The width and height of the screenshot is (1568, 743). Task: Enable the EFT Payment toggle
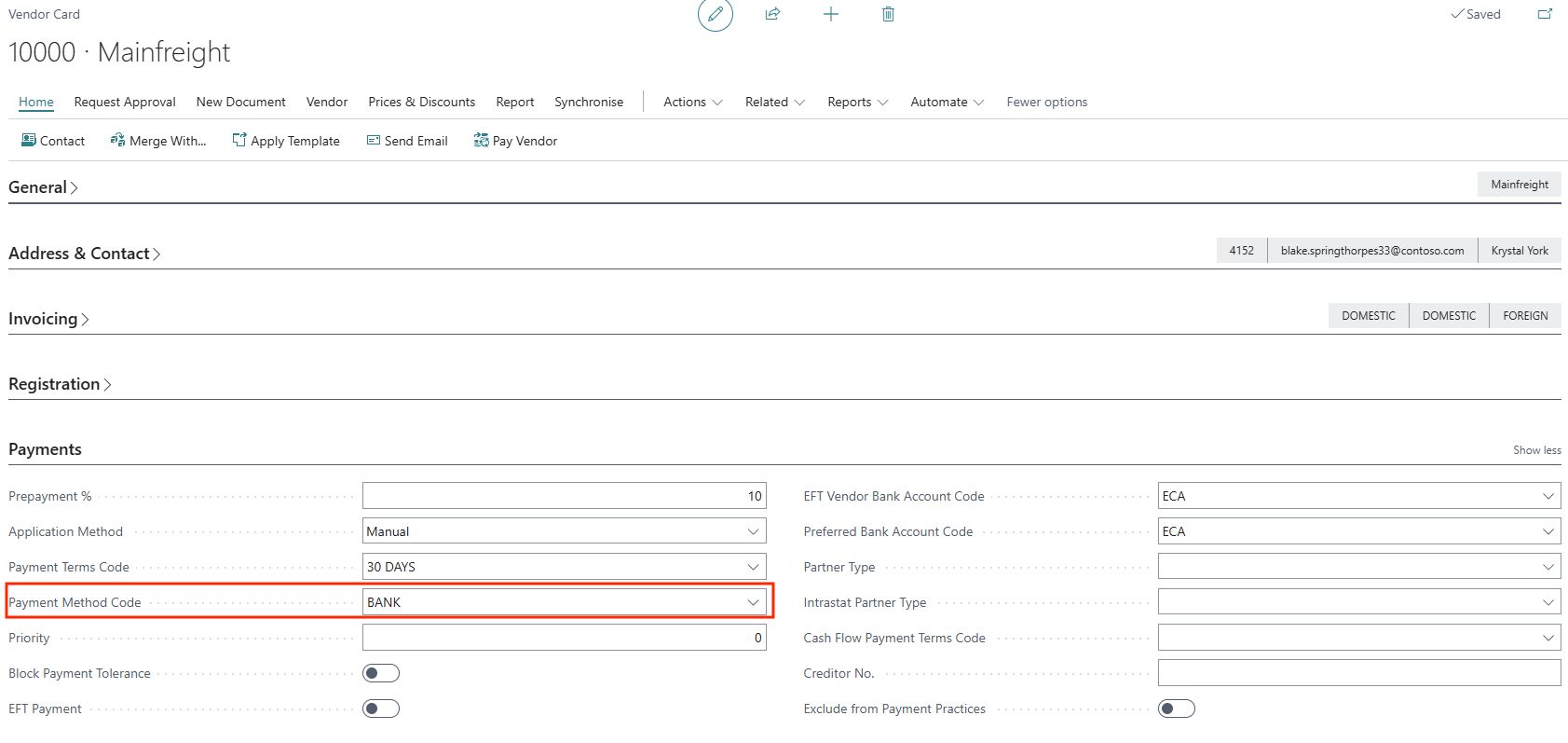click(381, 709)
